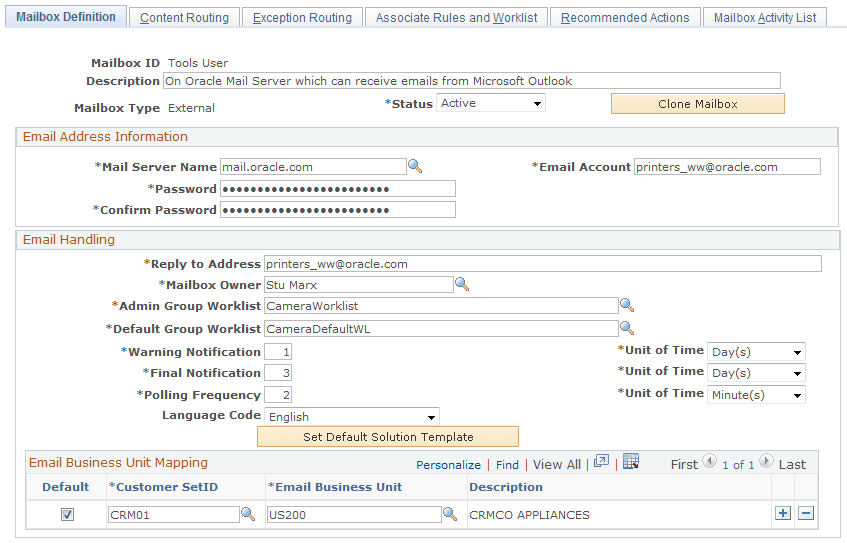Viewport: 847px width, 543px height.
Task: Click the Find link in grid
Action: point(507,465)
